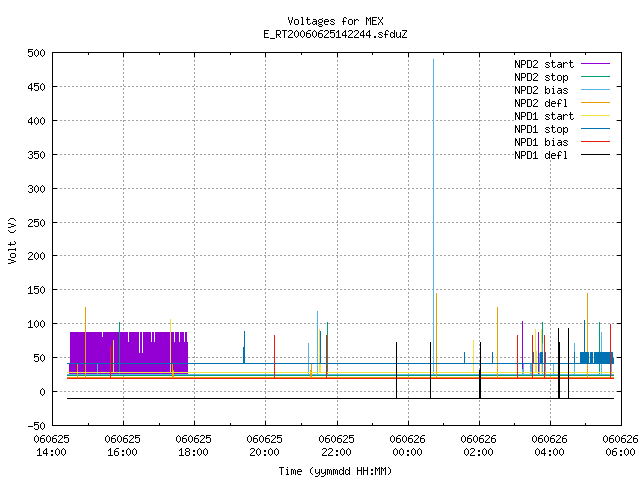Click the 350 y-axis tick label
Screen dimensions: 640x480
(x=36, y=155)
